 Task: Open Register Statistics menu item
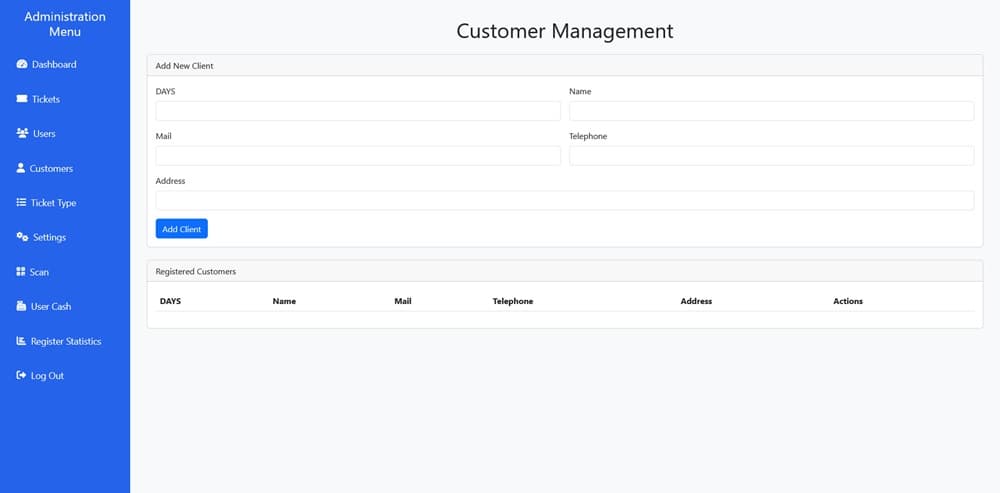click(66, 341)
